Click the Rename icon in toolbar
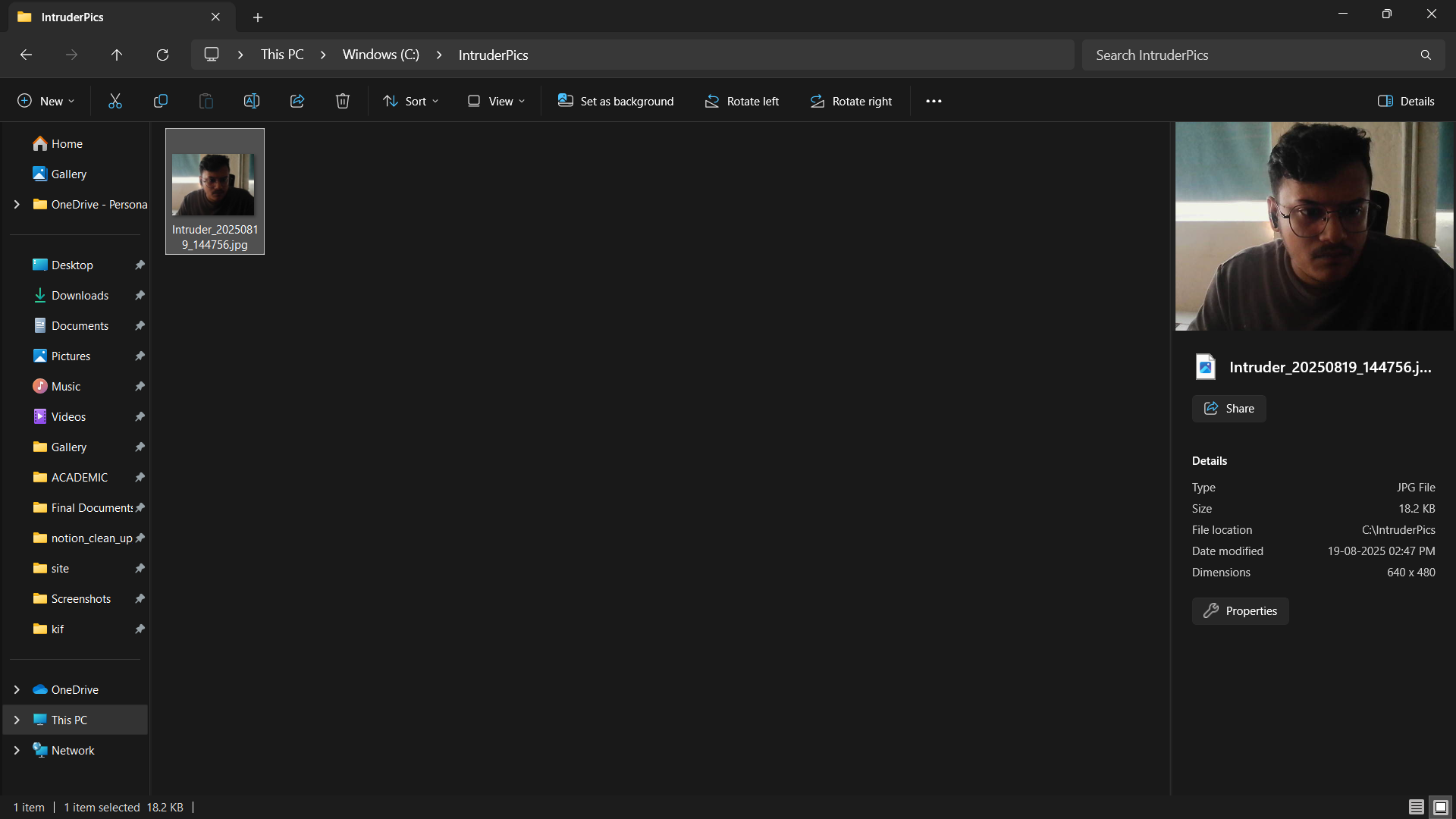 [252, 101]
